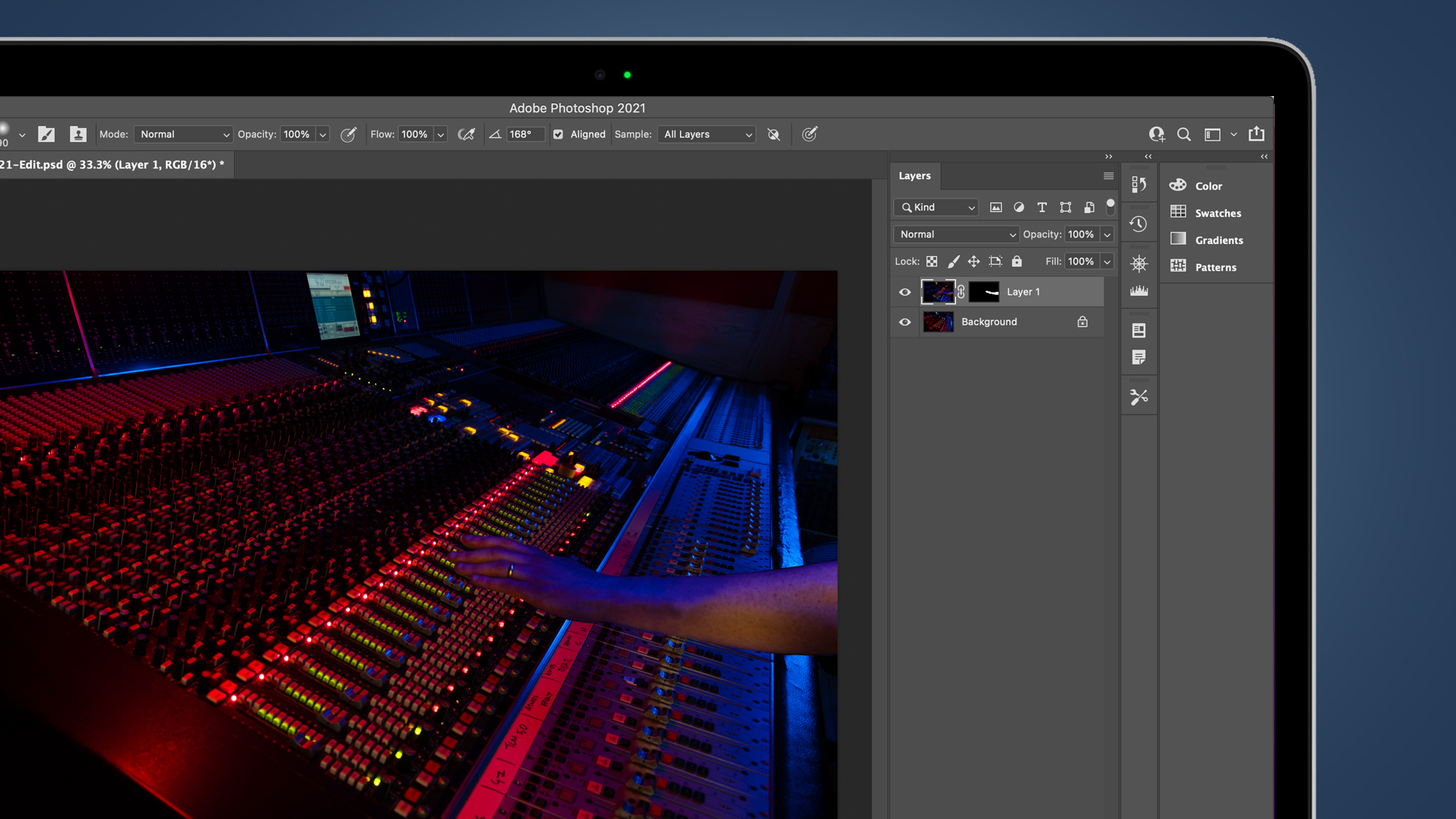This screenshot has height=819, width=1456.
Task: Toggle ignore adjustment layers when cloning
Action: pos(774,134)
